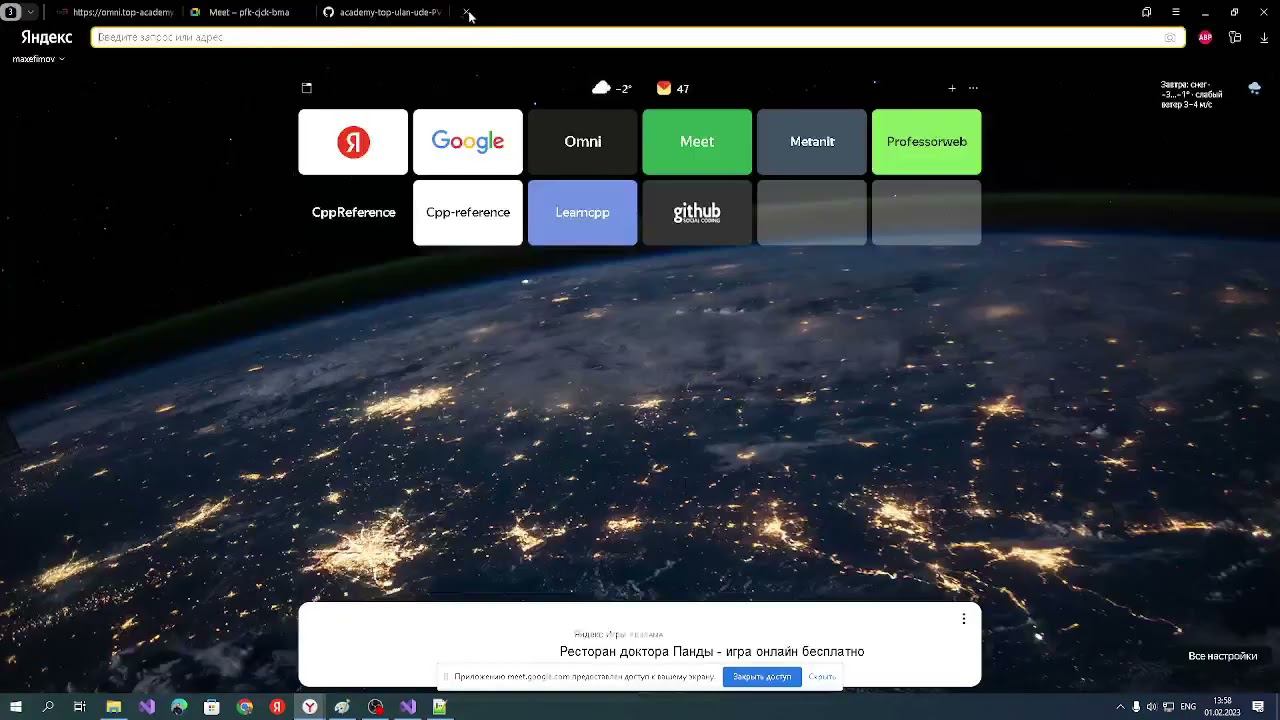Open the browser extensions panel icon

(x=1235, y=37)
